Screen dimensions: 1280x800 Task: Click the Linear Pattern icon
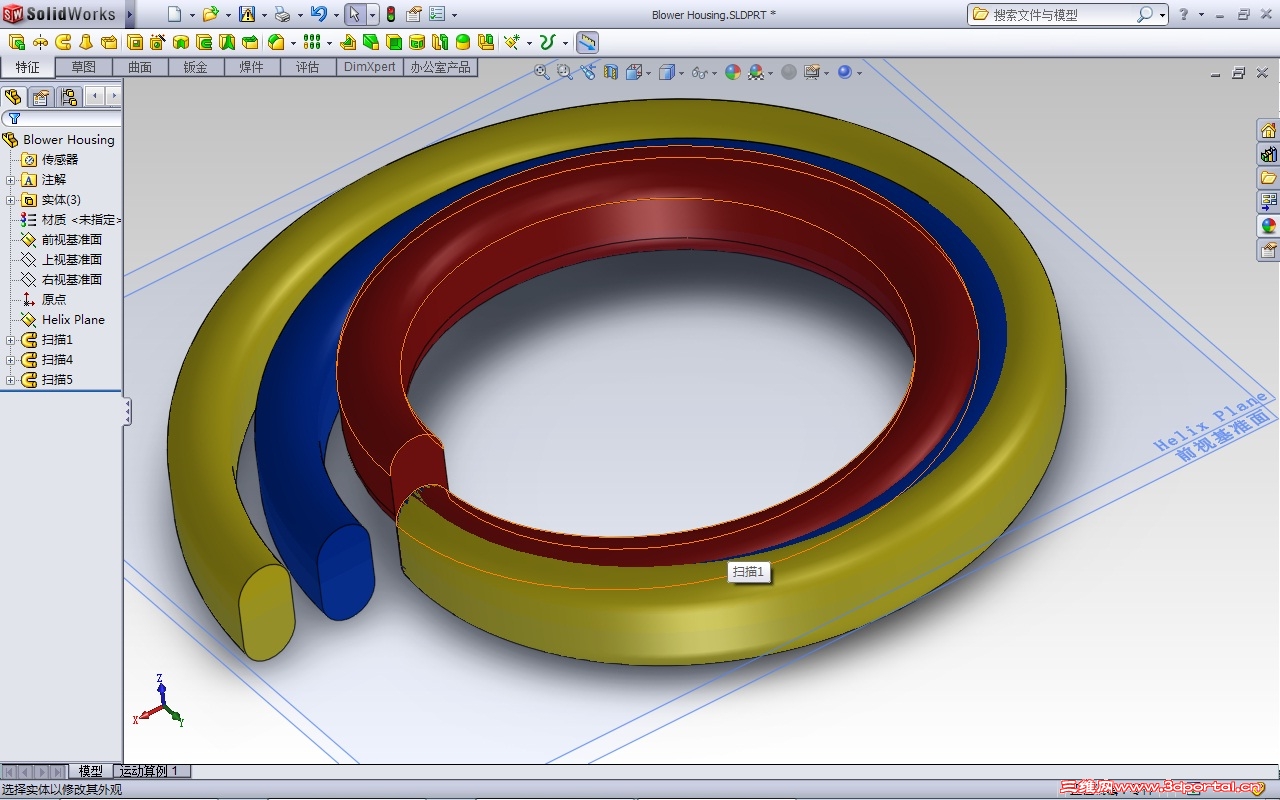[311, 42]
